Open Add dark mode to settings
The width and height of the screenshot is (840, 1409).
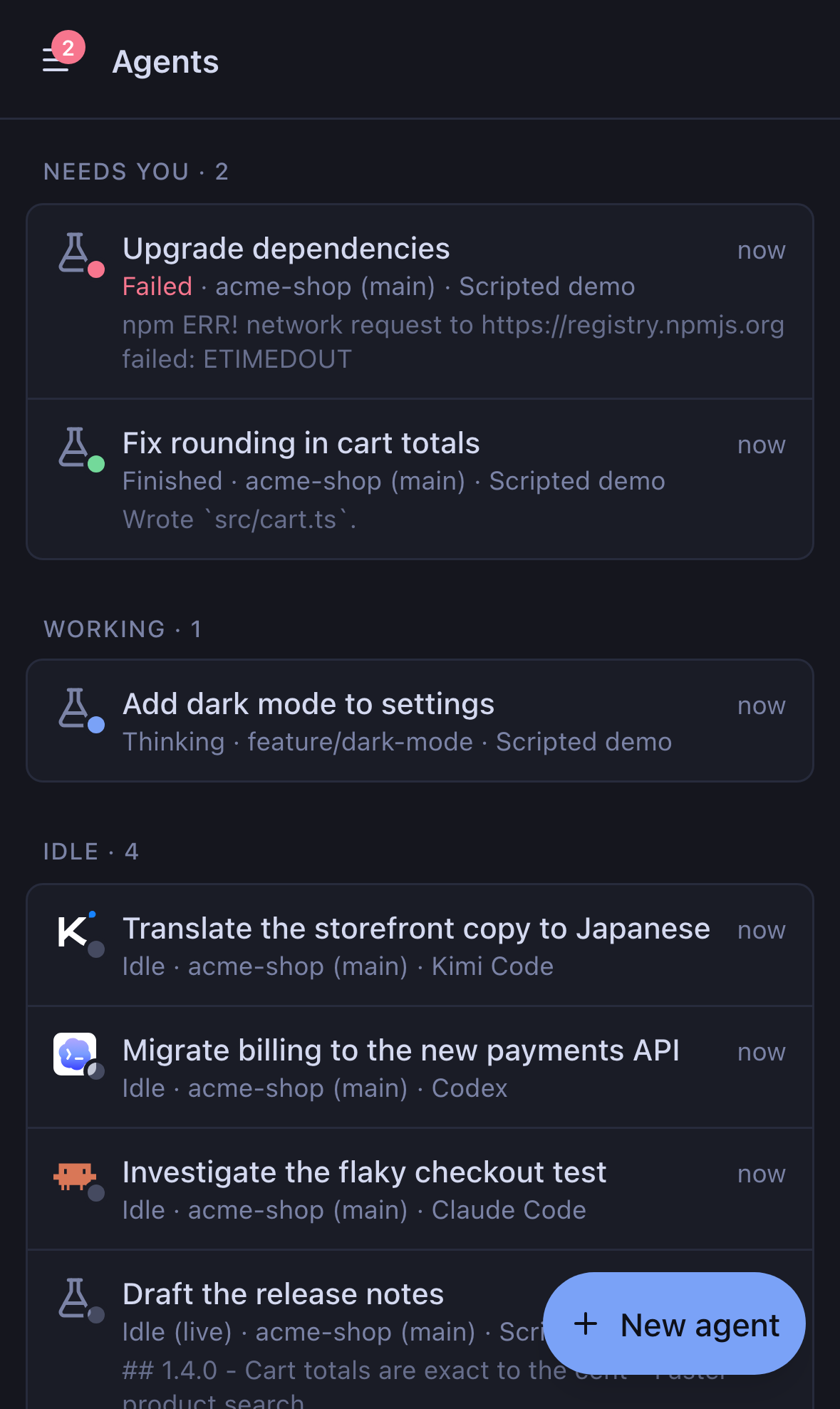click(420, 721)
